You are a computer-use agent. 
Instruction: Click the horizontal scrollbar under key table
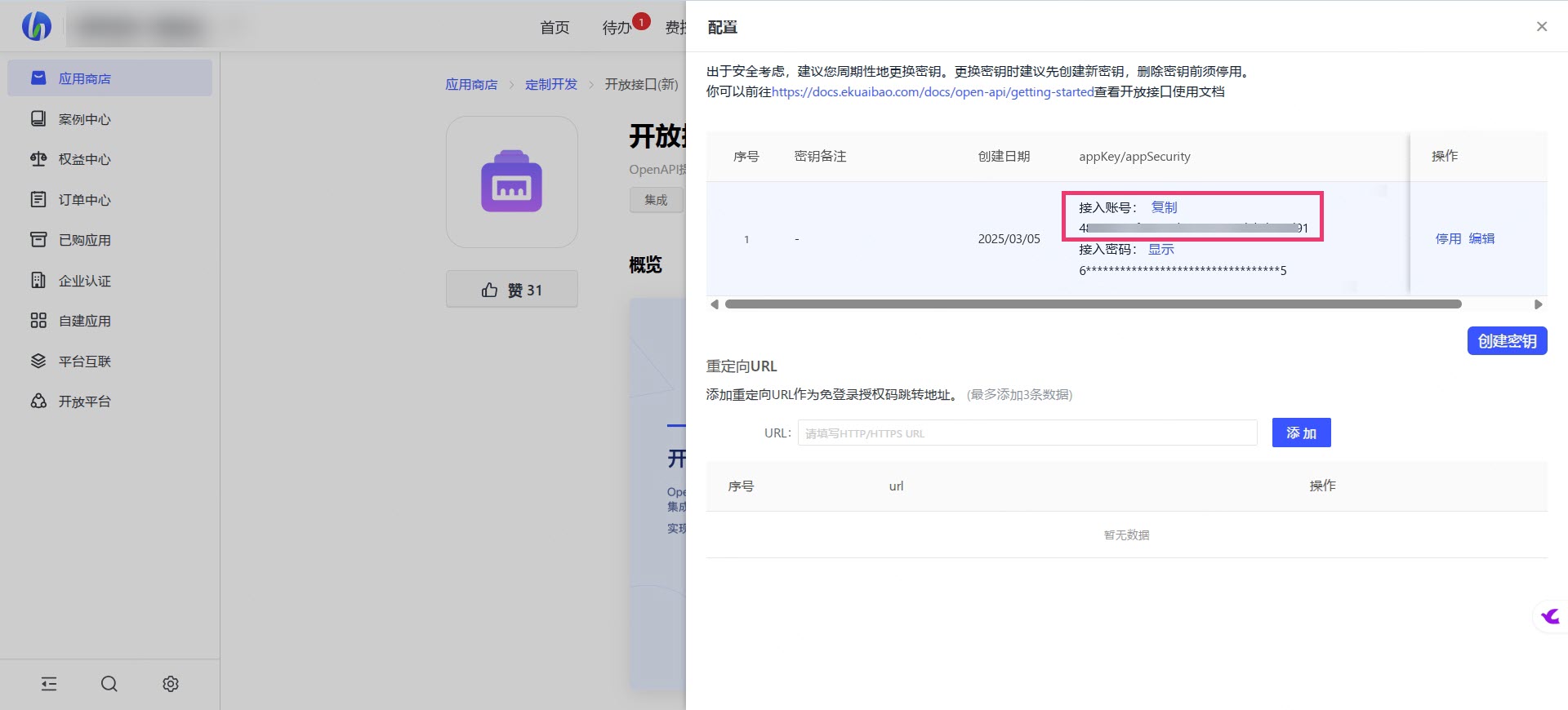click(1093, 304)
